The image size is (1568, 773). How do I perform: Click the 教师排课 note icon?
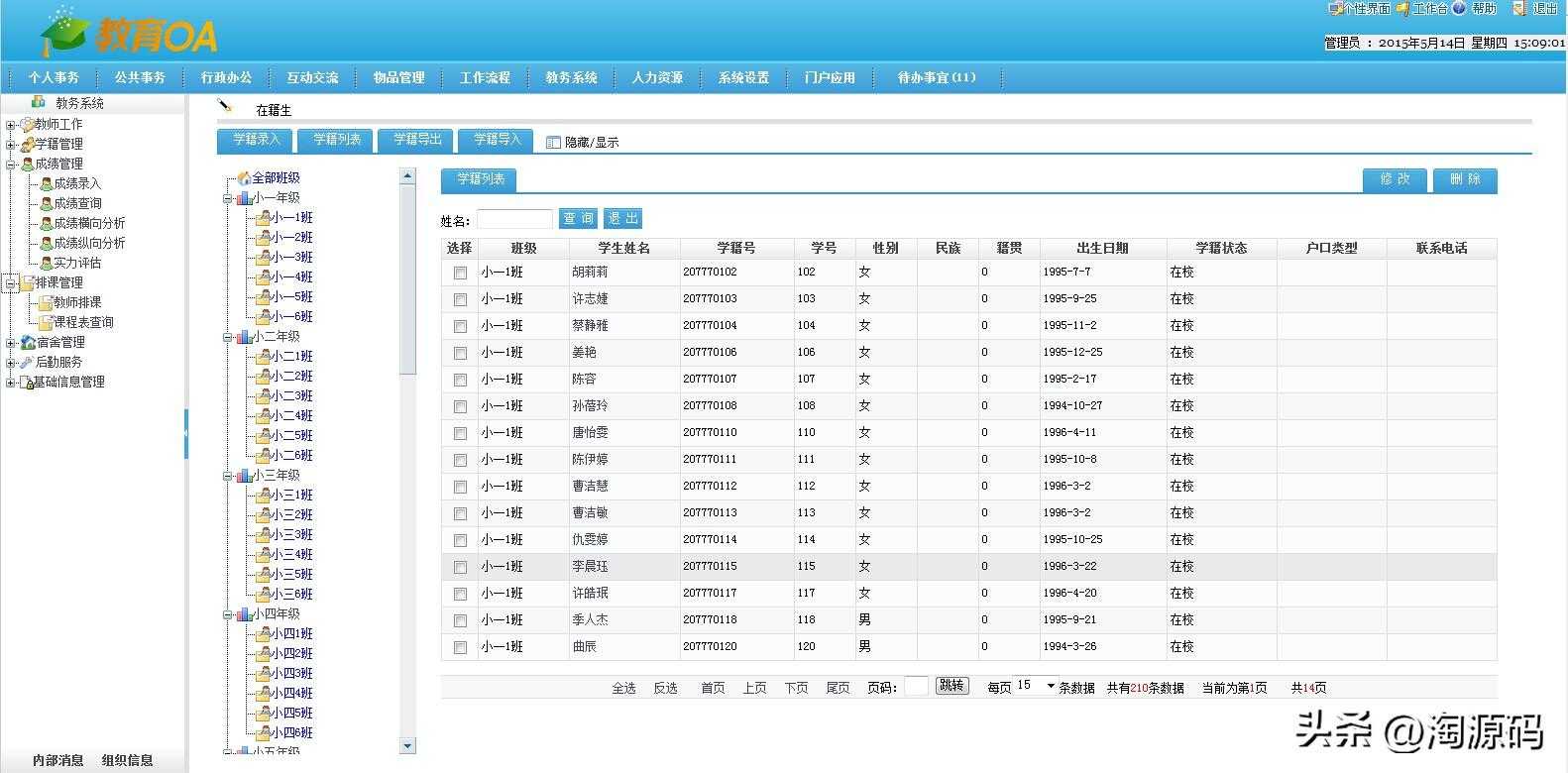coord(46,302)
